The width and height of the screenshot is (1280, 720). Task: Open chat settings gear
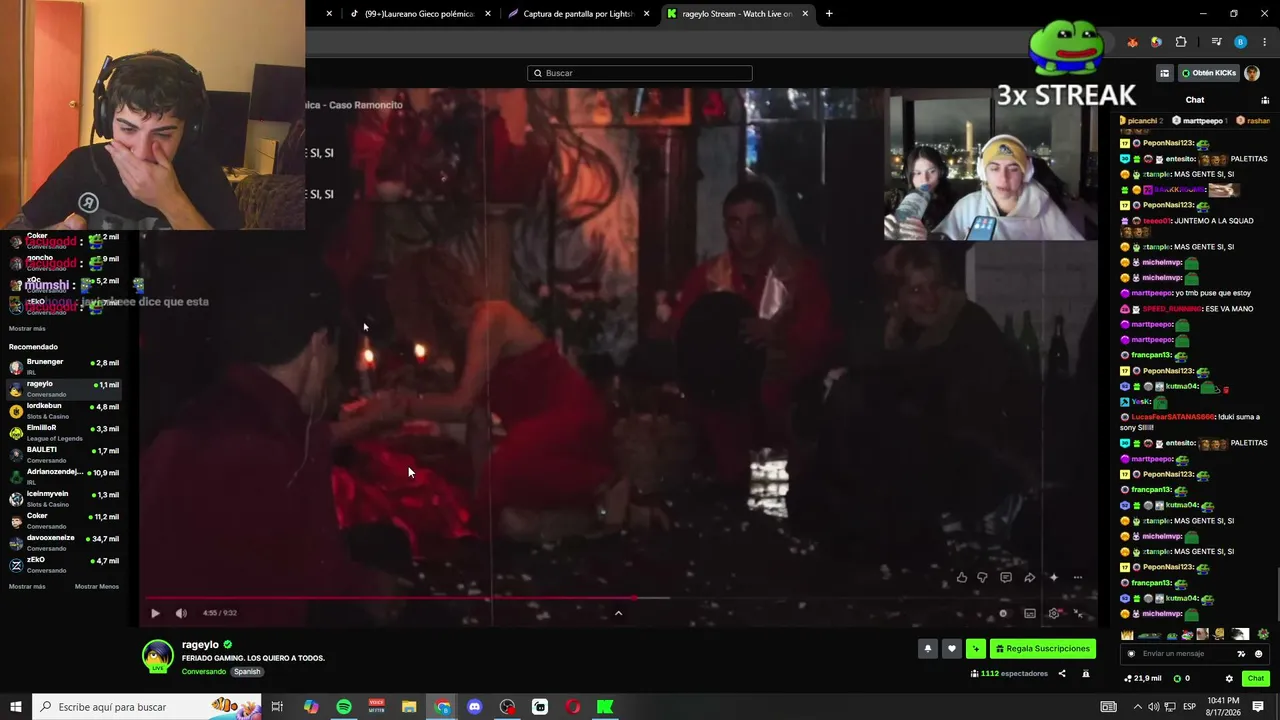tap(1229, 678)
